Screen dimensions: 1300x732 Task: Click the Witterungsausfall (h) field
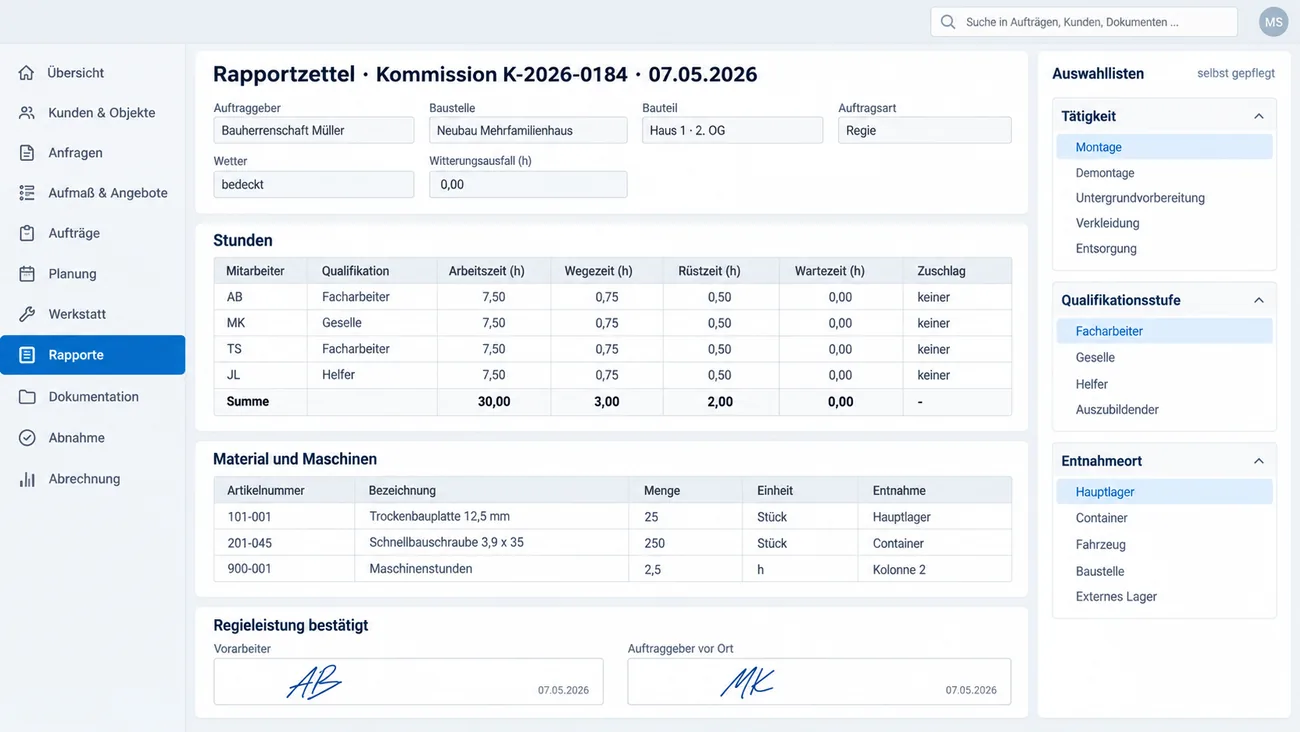click(528, 184)
